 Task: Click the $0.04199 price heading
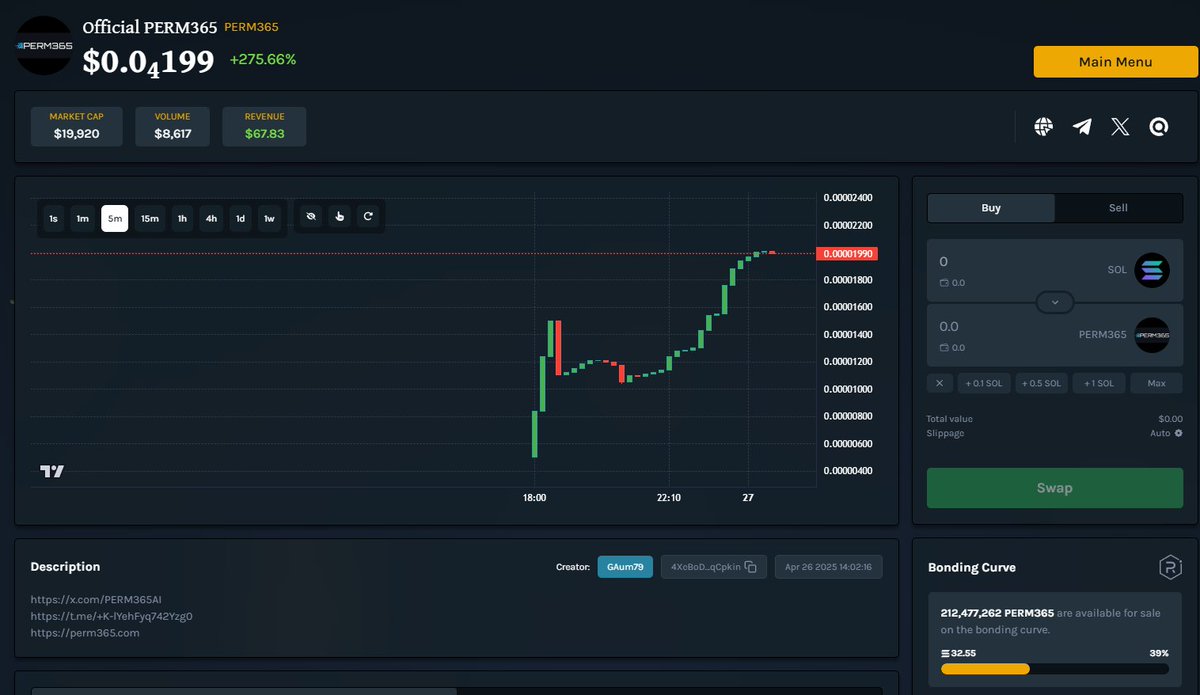(x=148, y=61)
